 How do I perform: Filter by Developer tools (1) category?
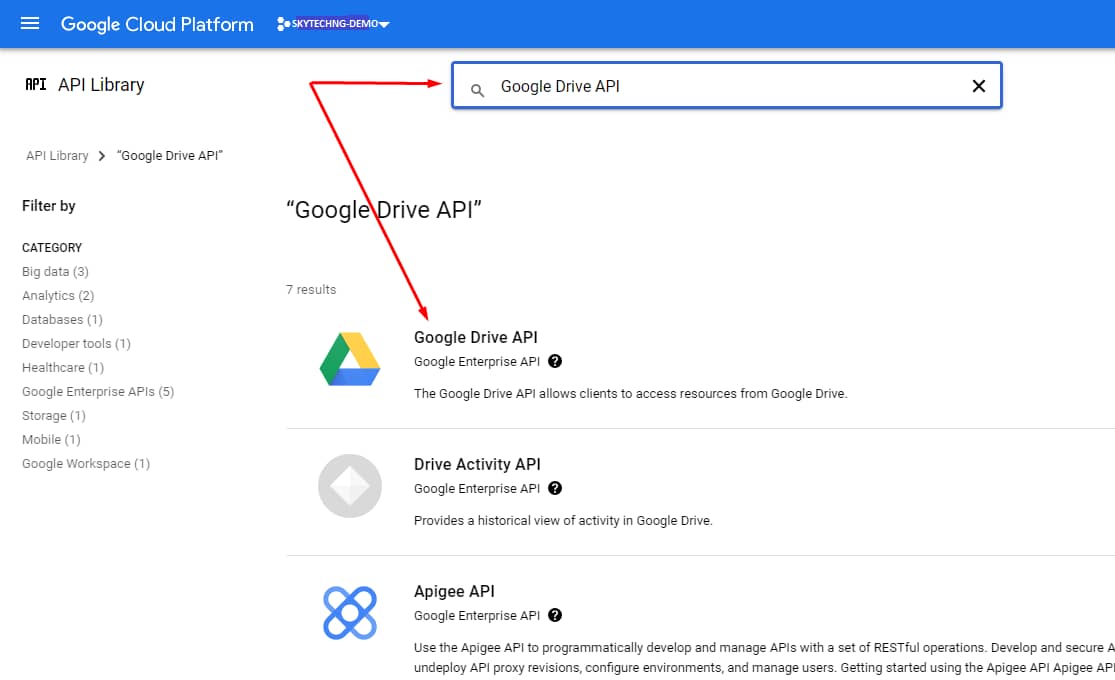(76, 344)
